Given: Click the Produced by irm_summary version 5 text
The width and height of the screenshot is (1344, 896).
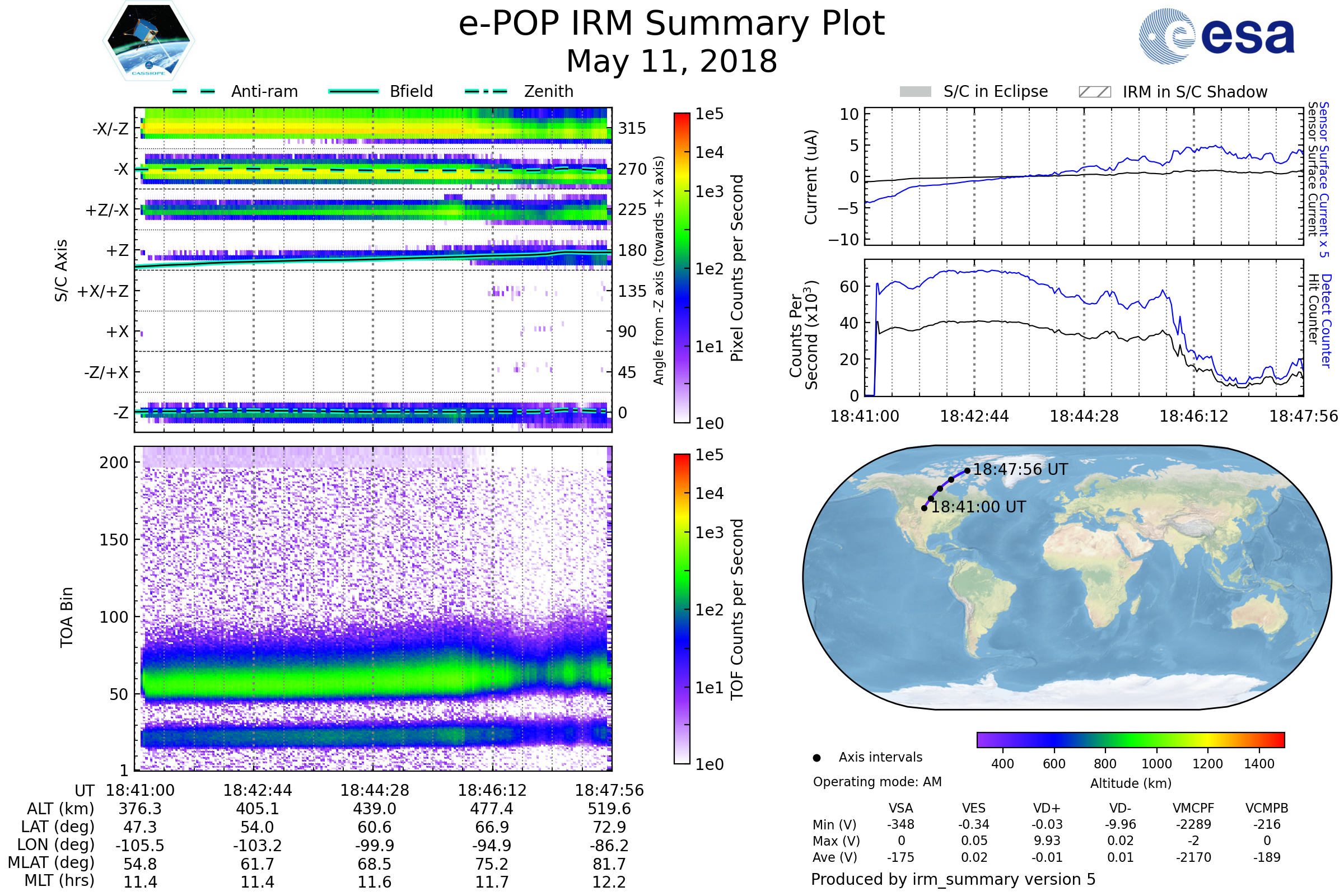Looking at the screenshot, I should 953,879.
